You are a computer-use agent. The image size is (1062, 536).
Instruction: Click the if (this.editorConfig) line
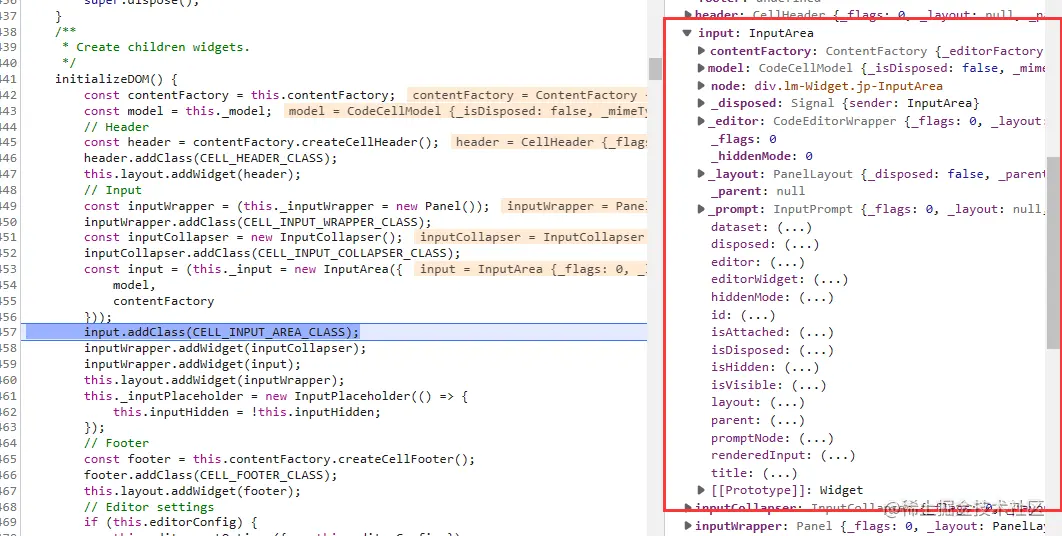(x=171, y=522)
